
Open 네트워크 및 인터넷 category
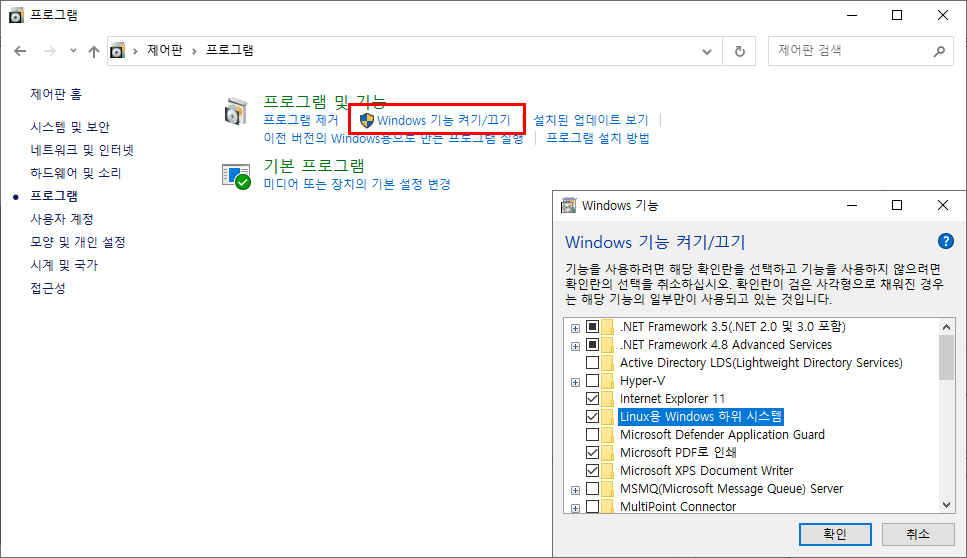[x=82, y=150]
